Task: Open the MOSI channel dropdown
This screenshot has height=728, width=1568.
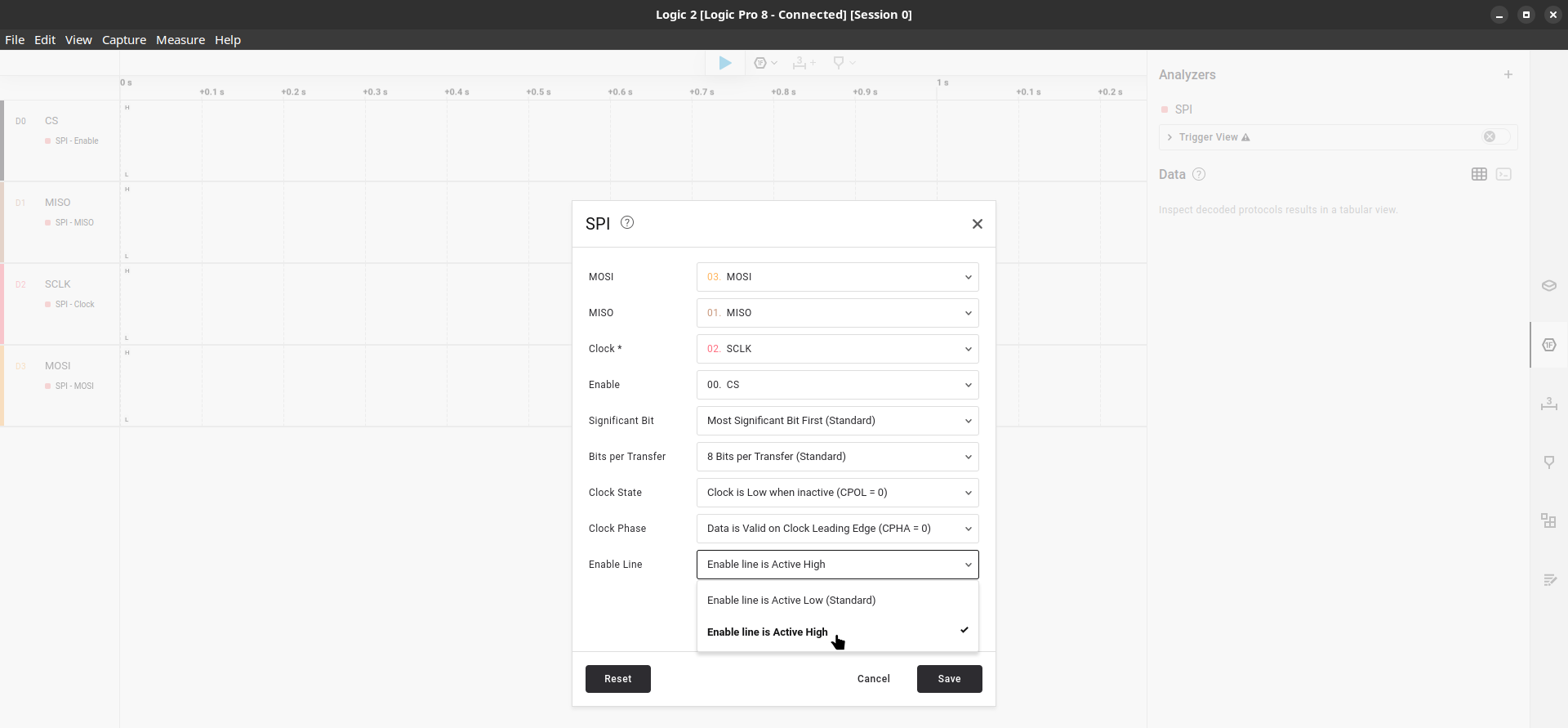Action: coord(837,277)
